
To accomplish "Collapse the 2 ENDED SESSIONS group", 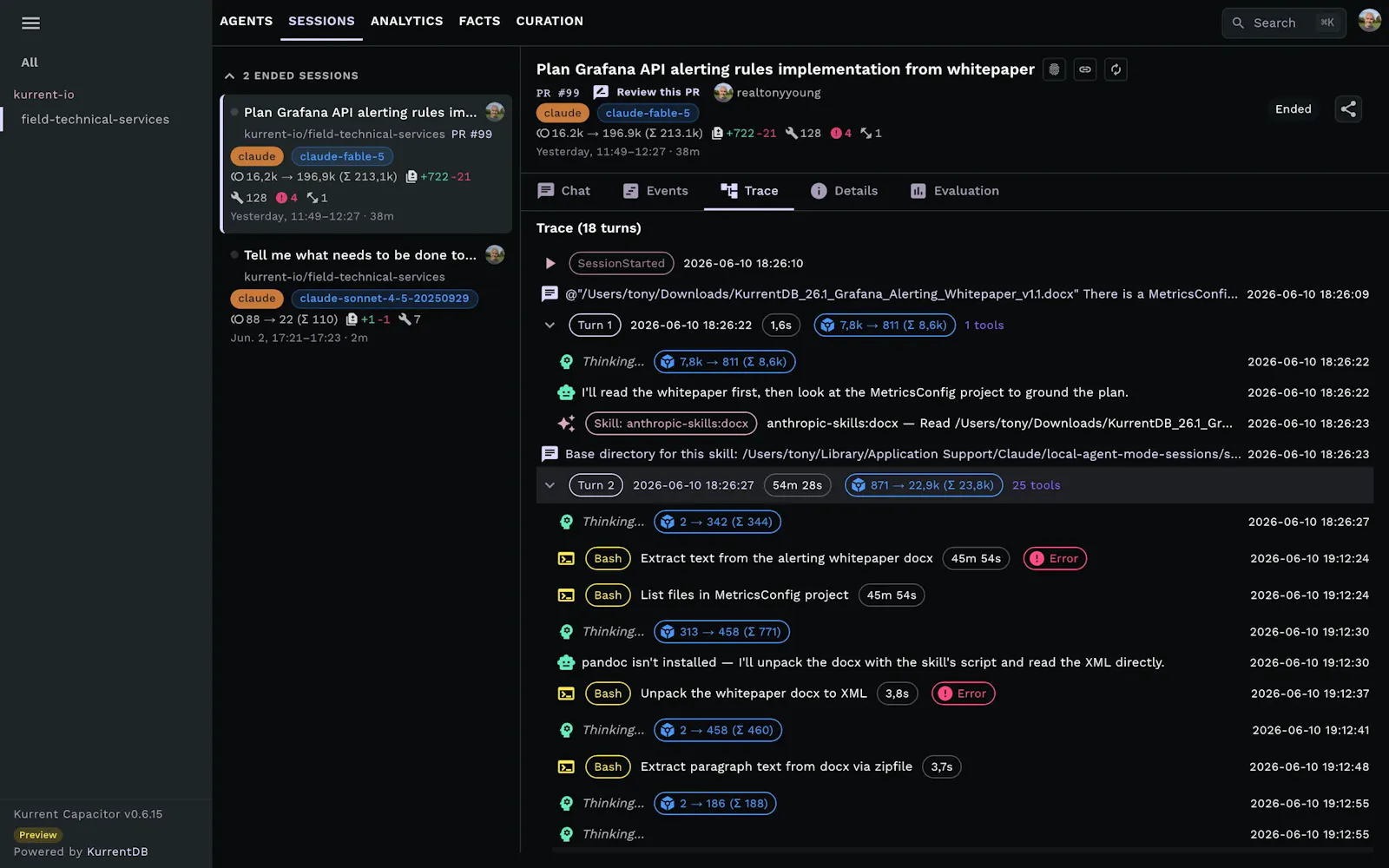I will (229, 76).
